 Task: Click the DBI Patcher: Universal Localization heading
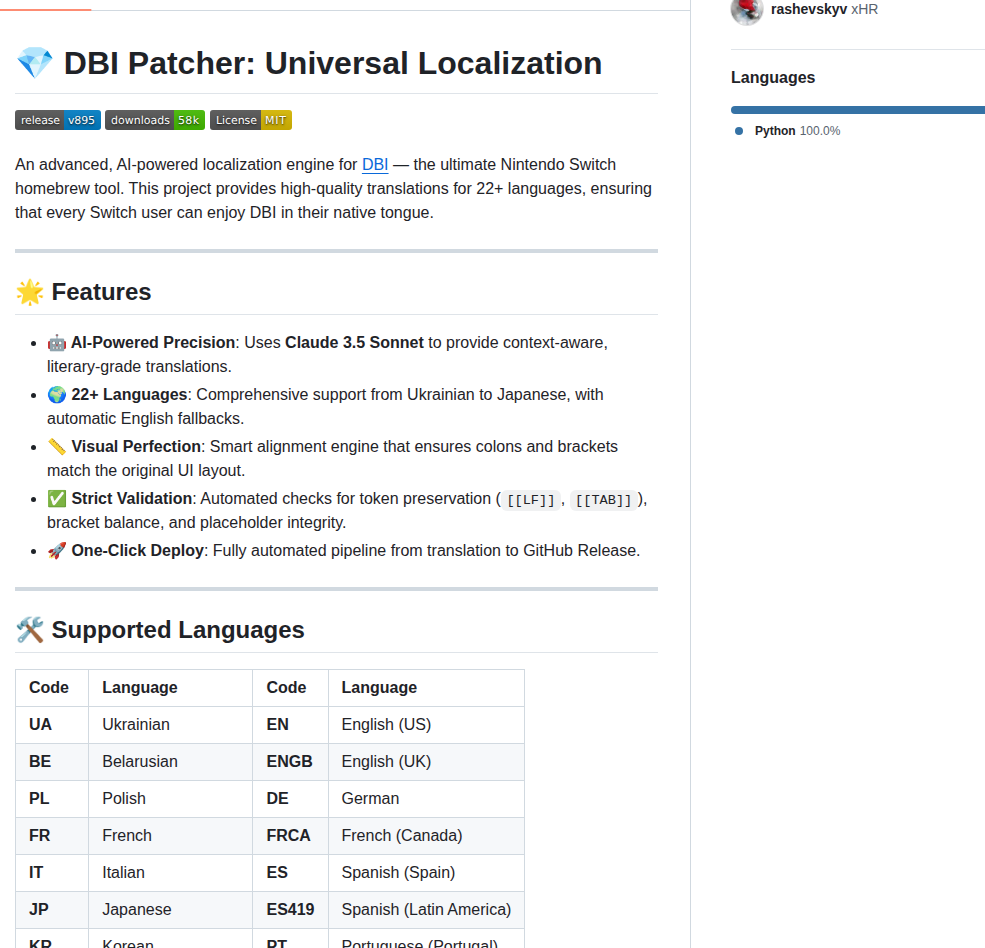point(333,63)
